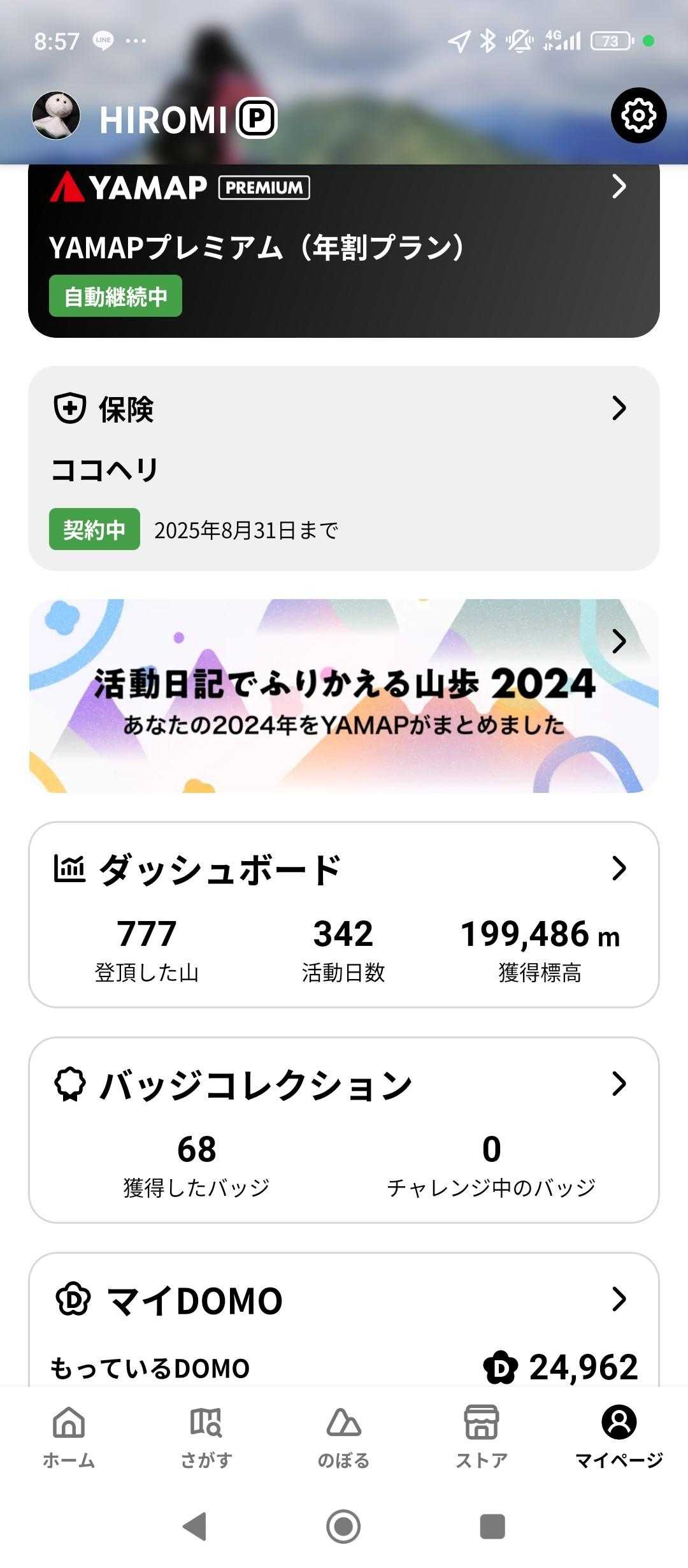
Task: Tap the HIROMI profile avatar
Action: [x=56, y=115]
